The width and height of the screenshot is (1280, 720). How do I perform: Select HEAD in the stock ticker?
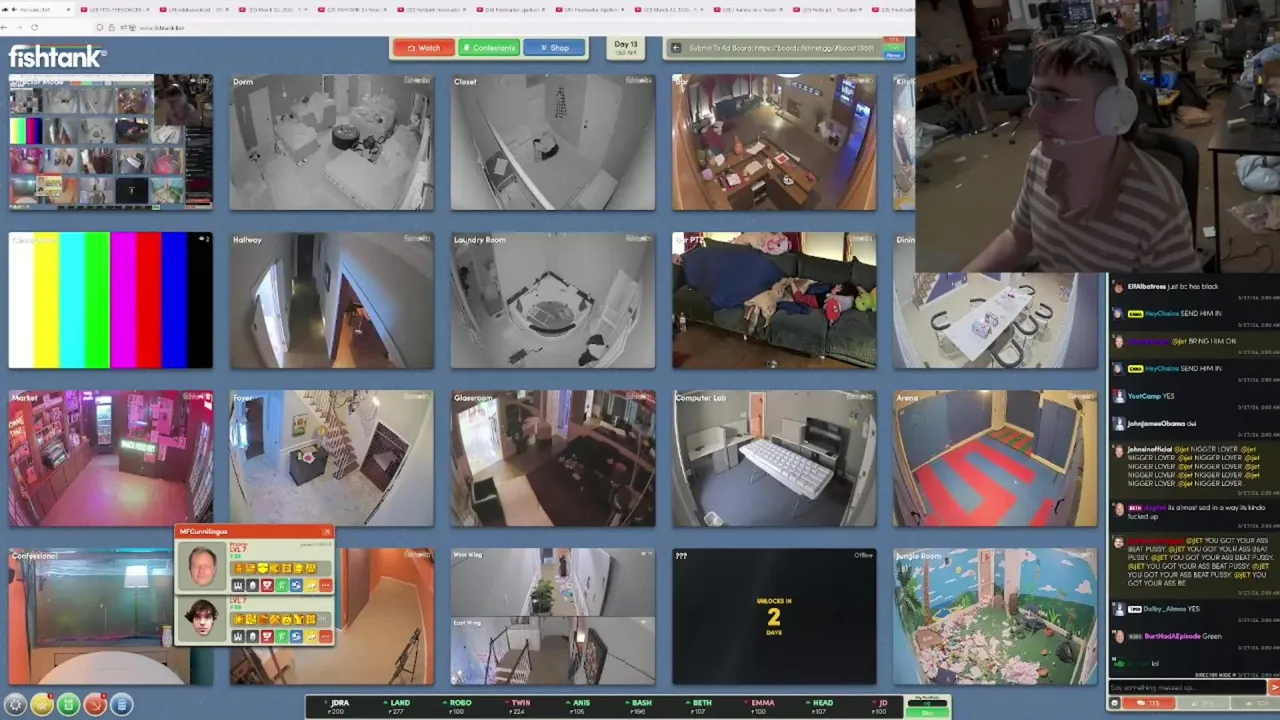pyautogui.click(x=820, y=706)
